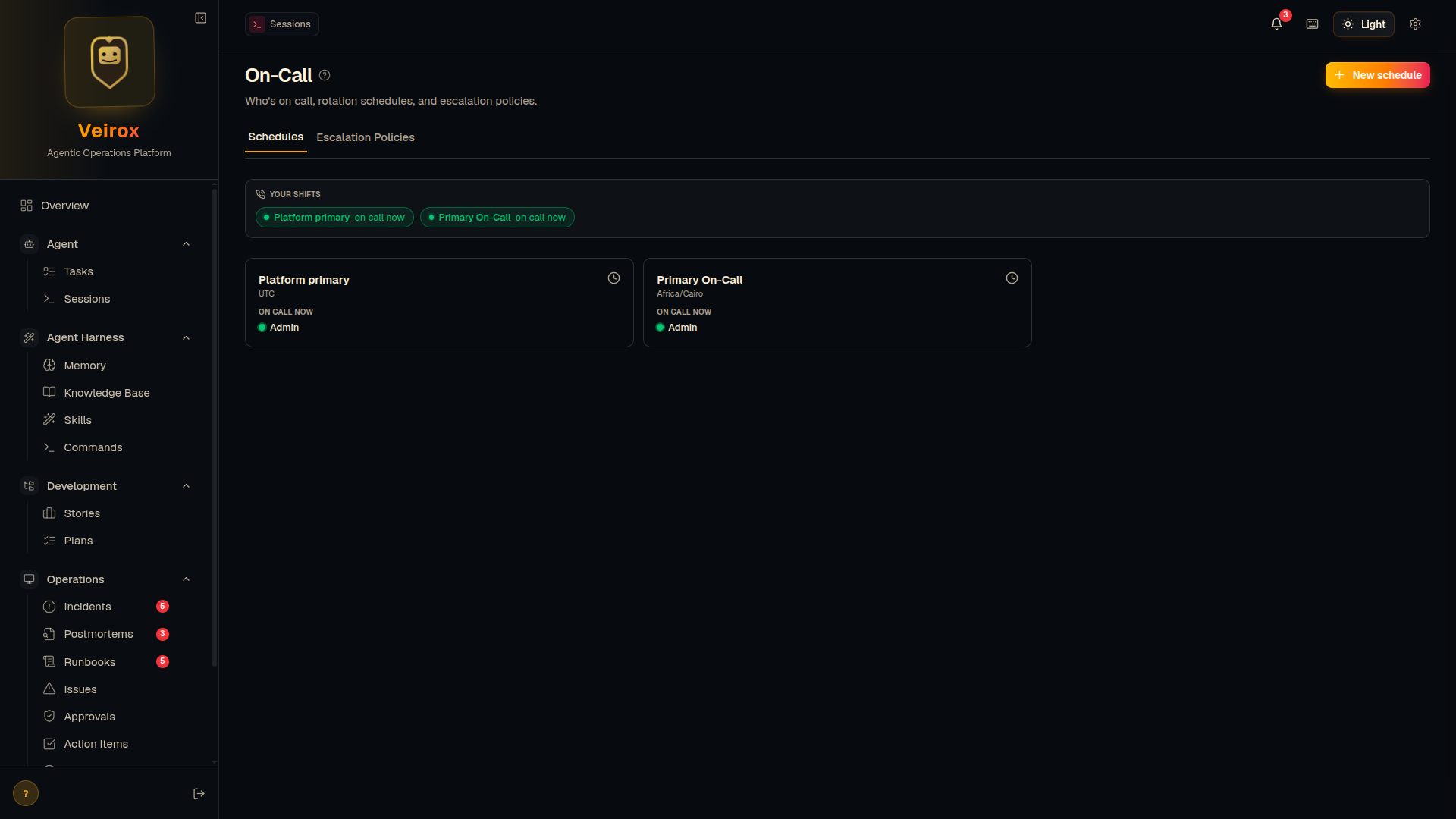Click the Runbooks badge showing 5

point(162,661)
